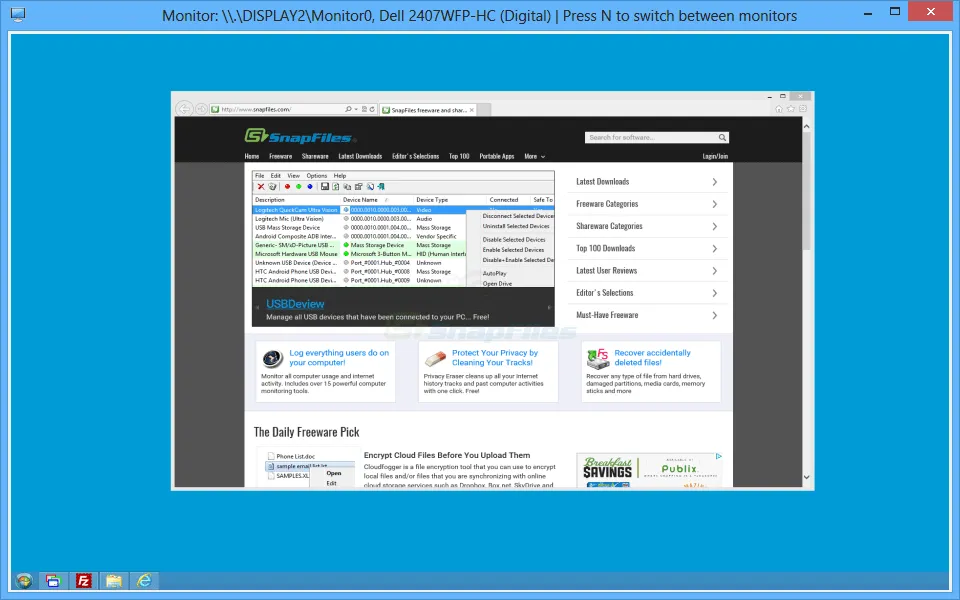
Task: Click the red X delete icon in USBDeview toolbar
Action: click(x=261, y=187)
